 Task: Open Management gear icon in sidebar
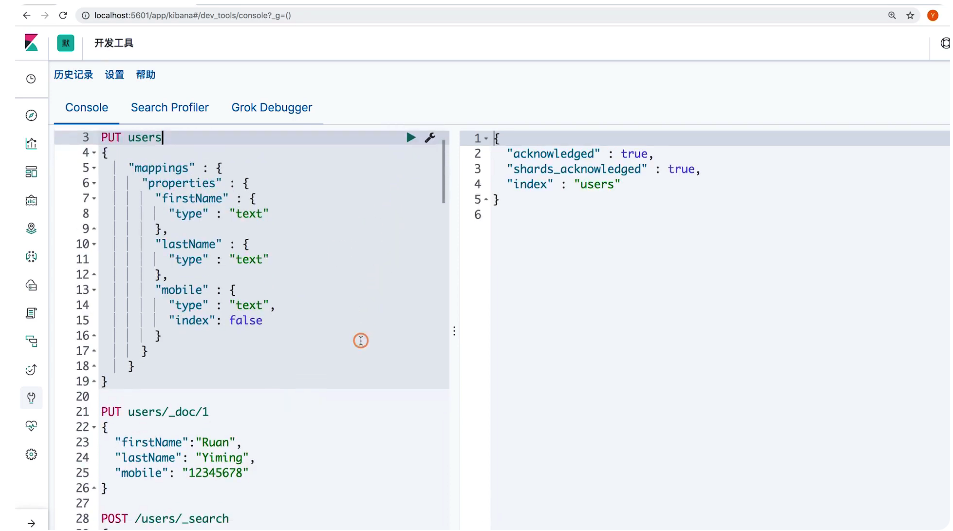point(31,454)
